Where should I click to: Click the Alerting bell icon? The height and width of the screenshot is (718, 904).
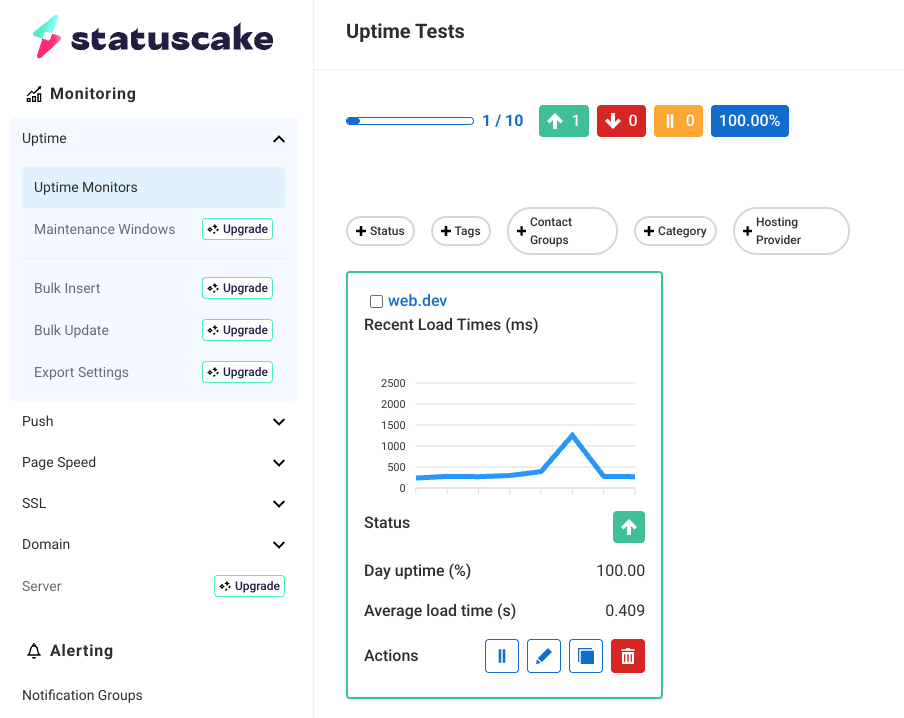click(x=34, y=651)
